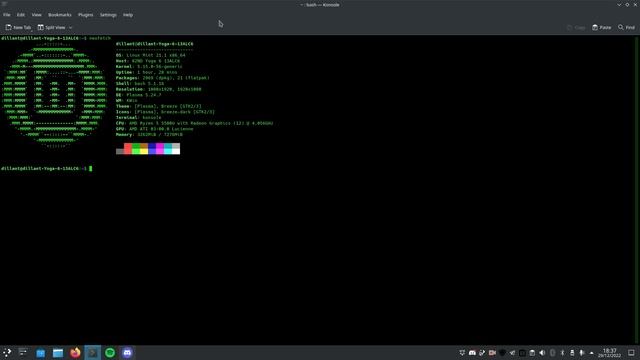Click the terminal scrollbar on the right edge
Image resolution: width=640 pixels, height=360 pixels.
coord(637,190)
